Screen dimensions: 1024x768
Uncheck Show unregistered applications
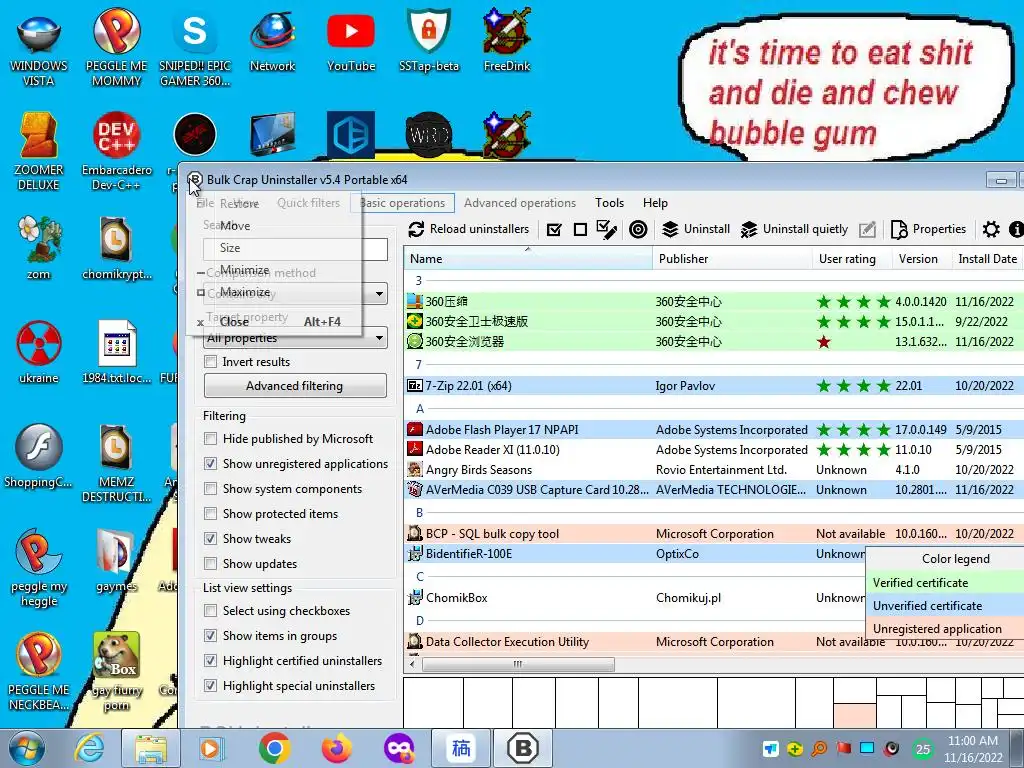[210, 464]
